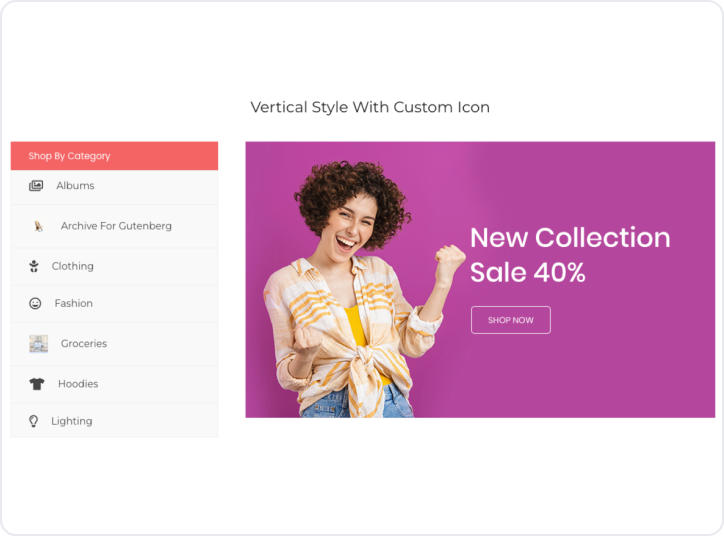Click the New Collection Sale 40% headline
Viewport: 724px width, 536px height.
click(x=570, y=254)
